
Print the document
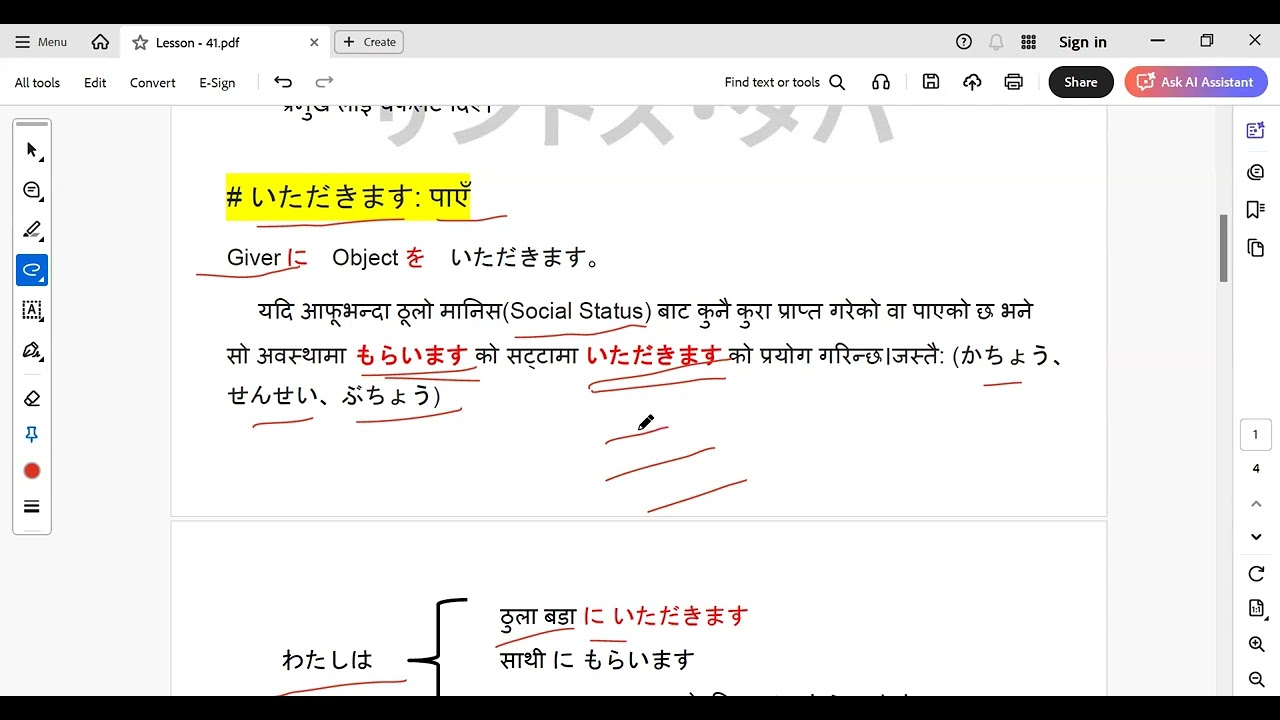1014,82
